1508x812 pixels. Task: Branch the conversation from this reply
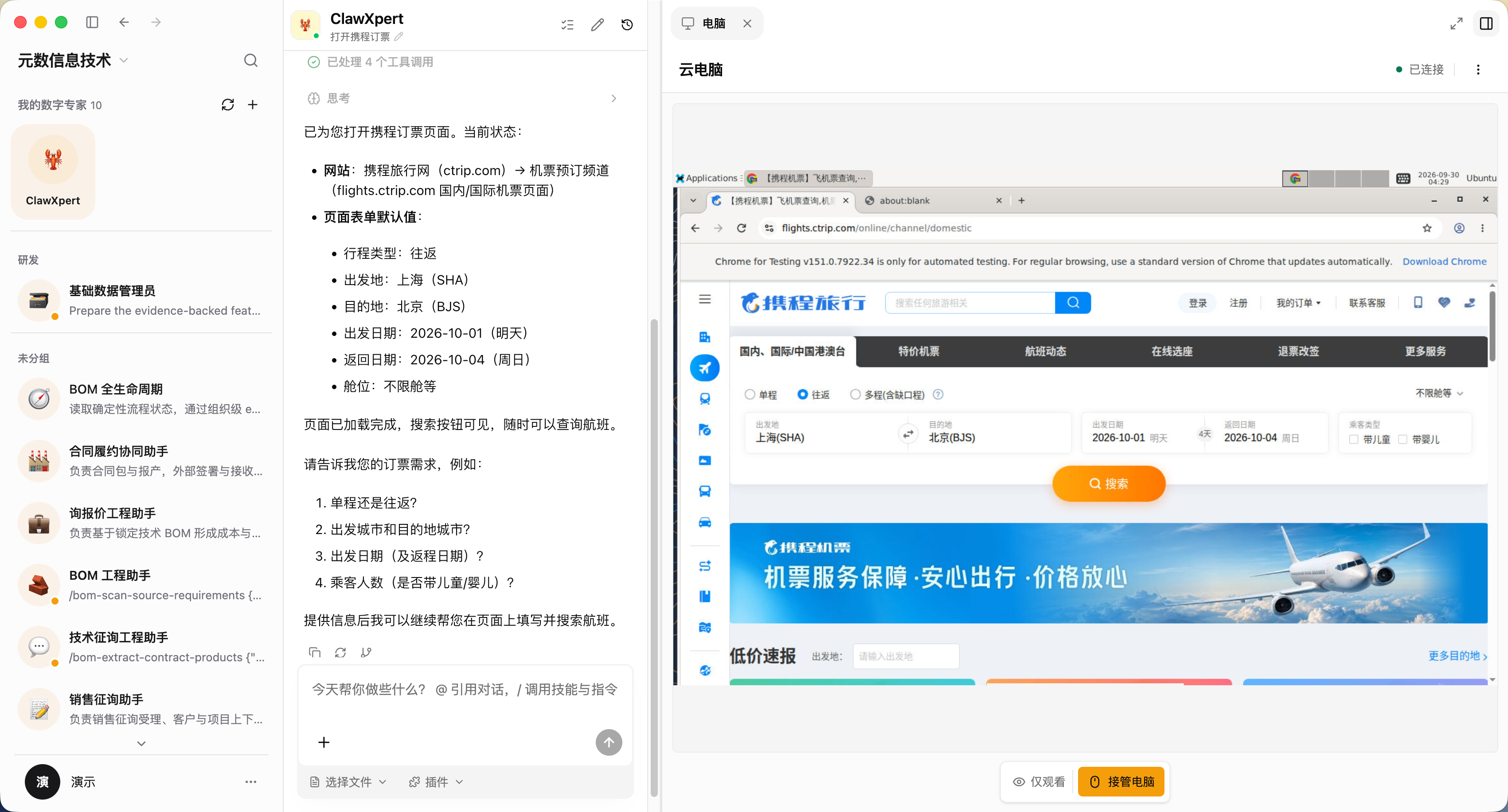coord(366,652)
